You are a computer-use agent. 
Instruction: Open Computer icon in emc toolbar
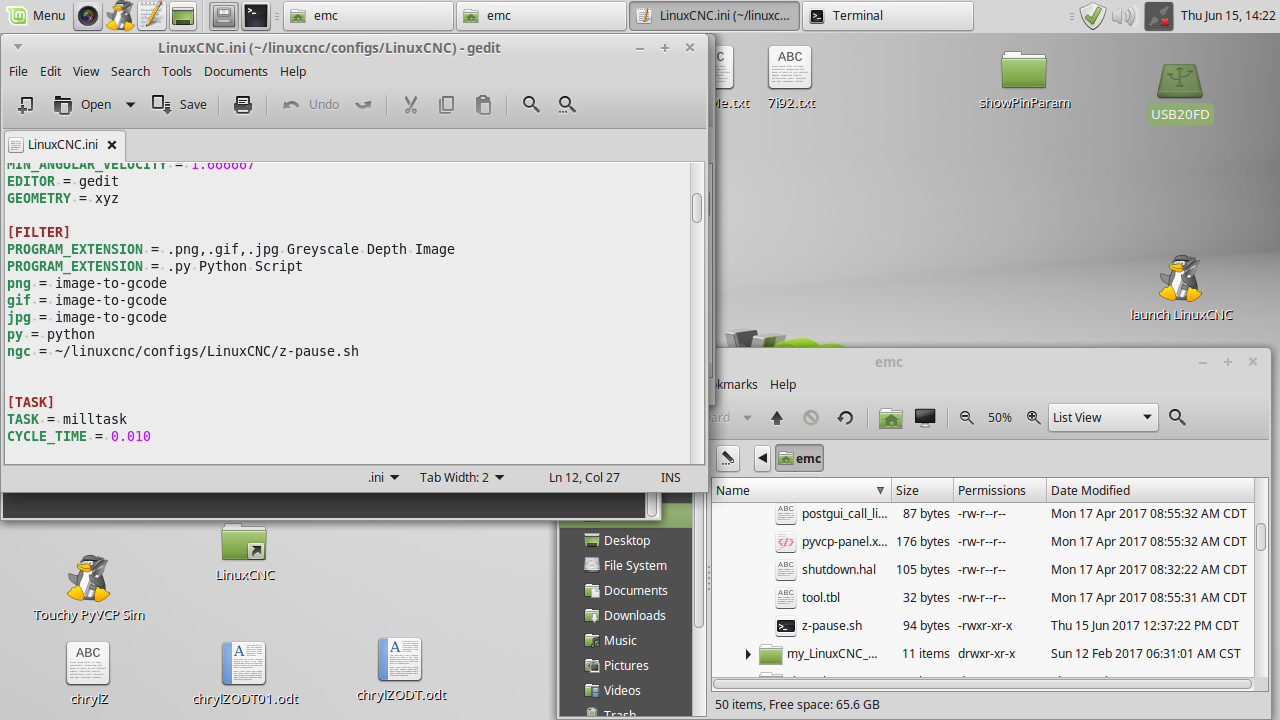click(925, 418)
